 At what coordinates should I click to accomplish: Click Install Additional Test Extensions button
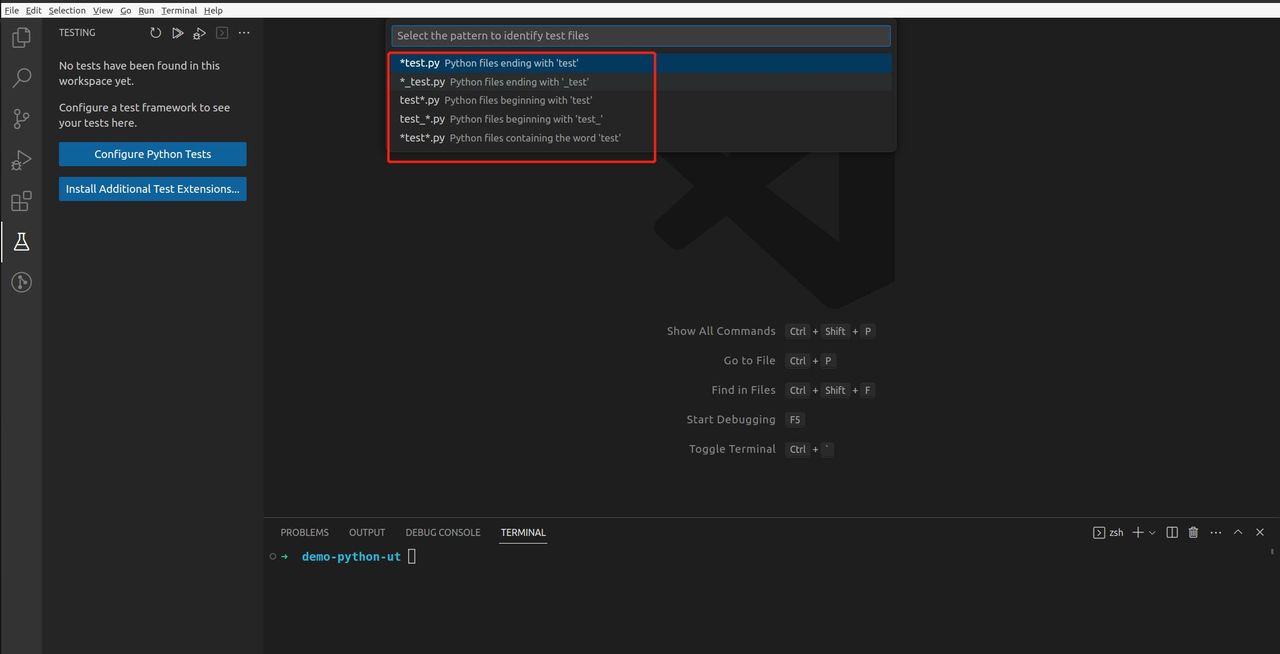[153, 189]
